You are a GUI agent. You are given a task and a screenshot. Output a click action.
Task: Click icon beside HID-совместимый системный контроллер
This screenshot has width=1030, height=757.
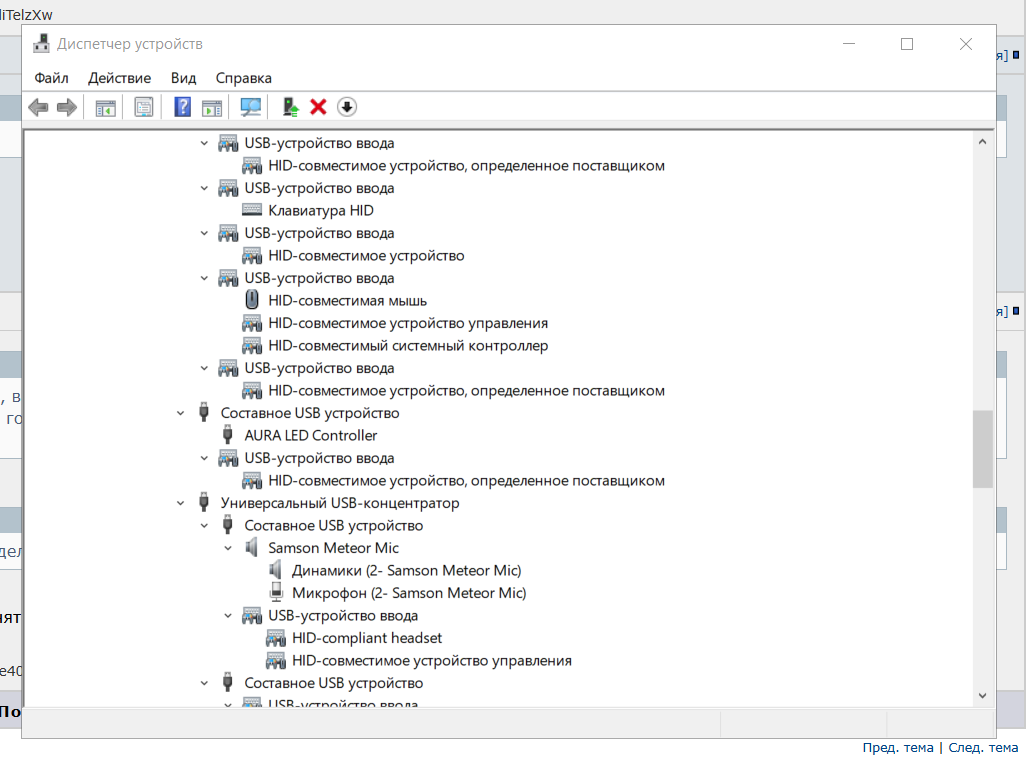coord(252,346)
